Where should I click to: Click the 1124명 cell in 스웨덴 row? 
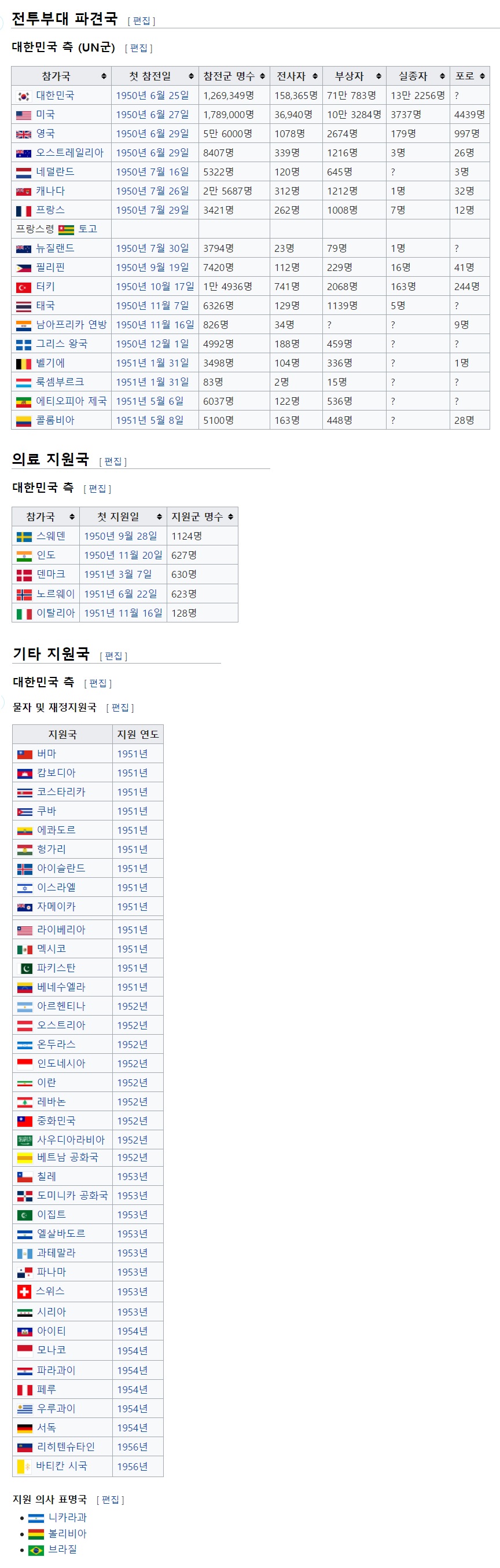(203, 536)
